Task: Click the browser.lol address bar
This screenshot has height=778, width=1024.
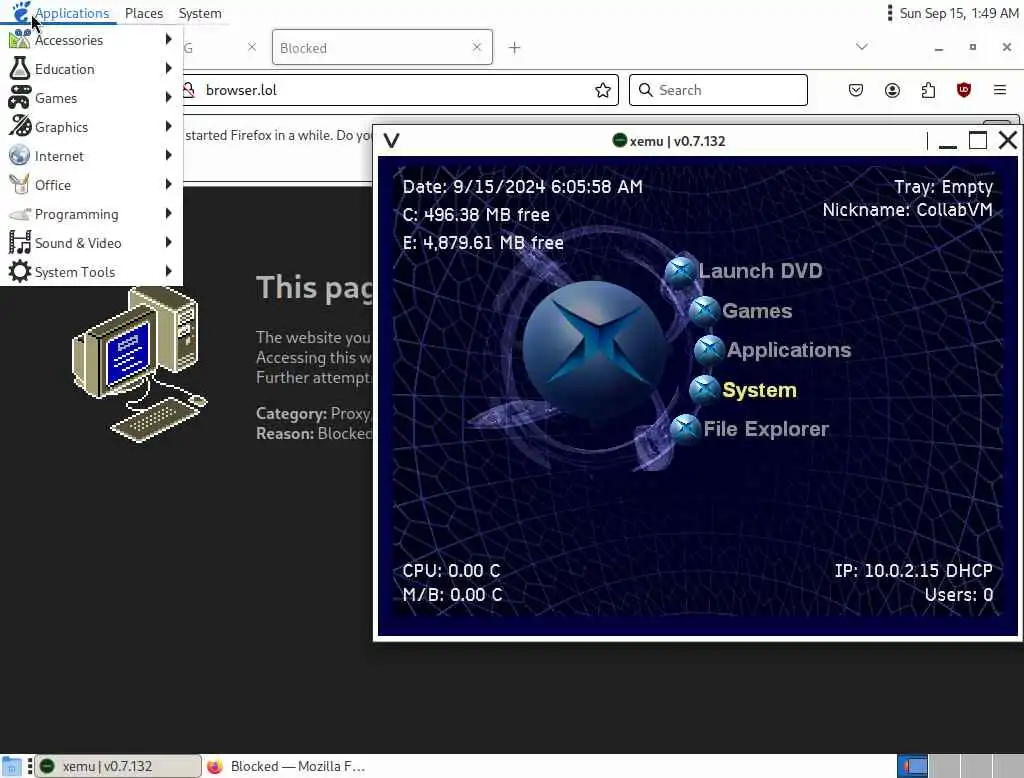Action: (398, 90)
